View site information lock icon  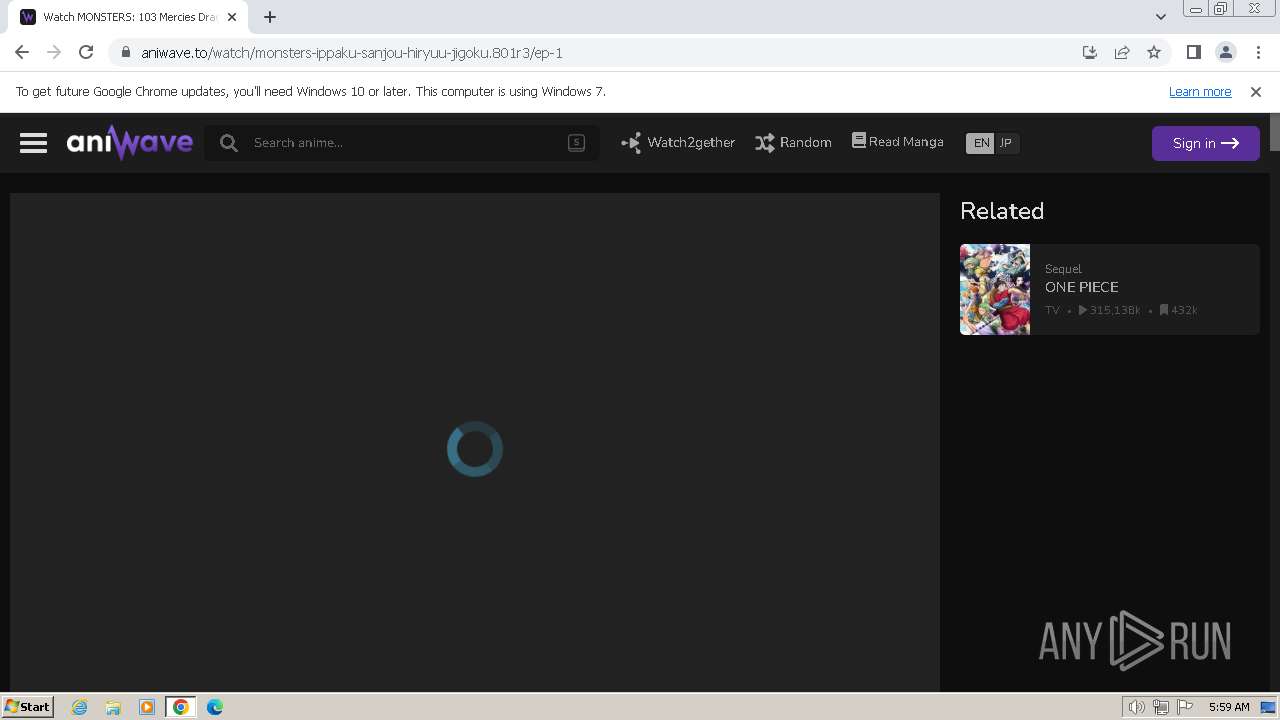click(x=125, y=52)
